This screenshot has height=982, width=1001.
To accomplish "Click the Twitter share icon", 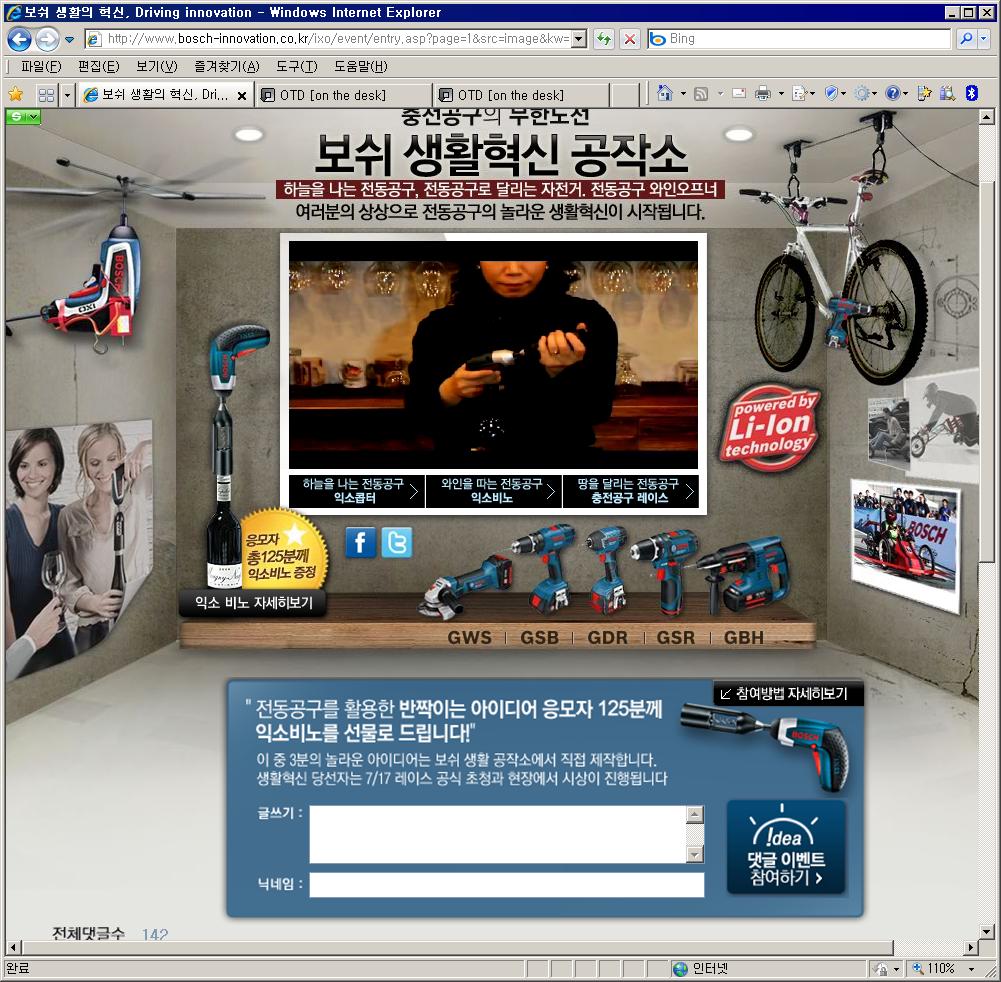I will click(396, 543).
